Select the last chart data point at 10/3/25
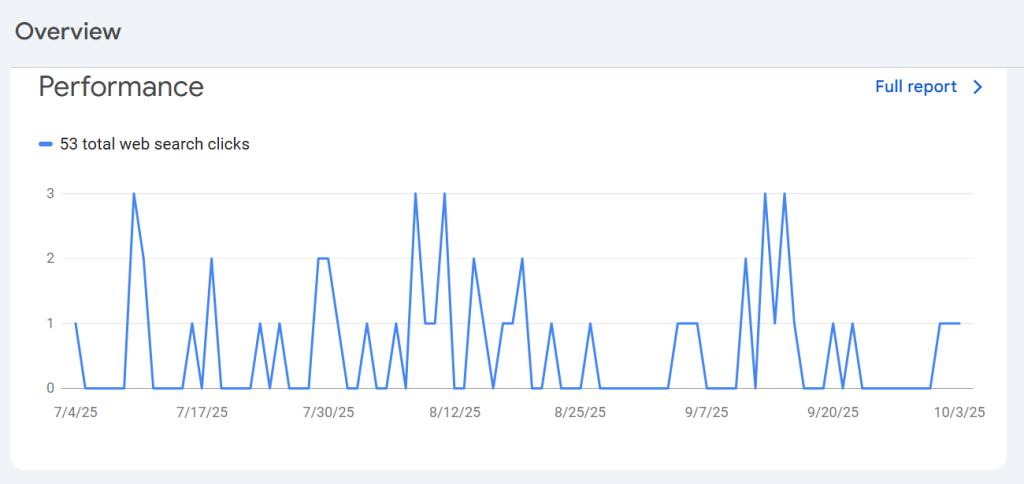This screenshot has width=1024, height=484. point(959,323)
